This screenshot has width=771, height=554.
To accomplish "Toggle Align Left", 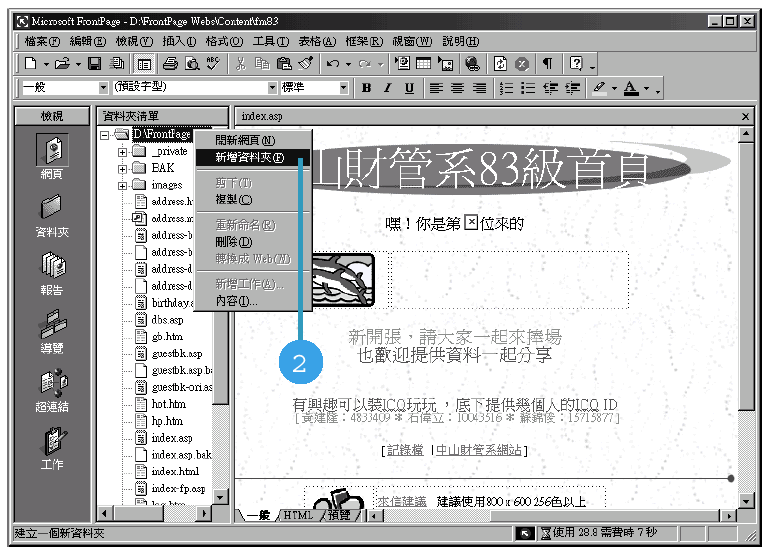I will pos(436,88).
